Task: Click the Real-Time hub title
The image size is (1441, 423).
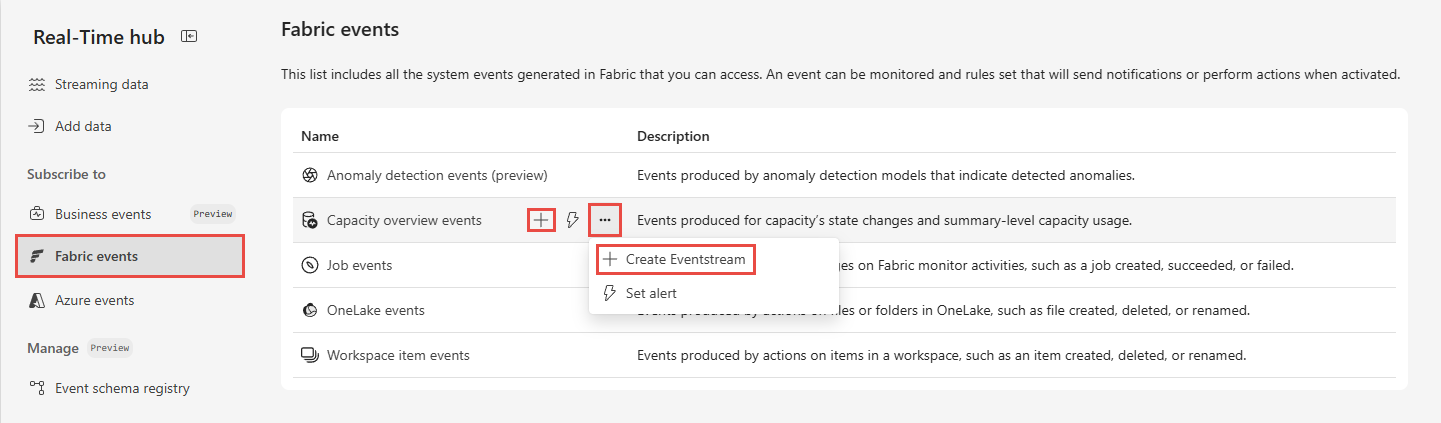Action: 99,37
